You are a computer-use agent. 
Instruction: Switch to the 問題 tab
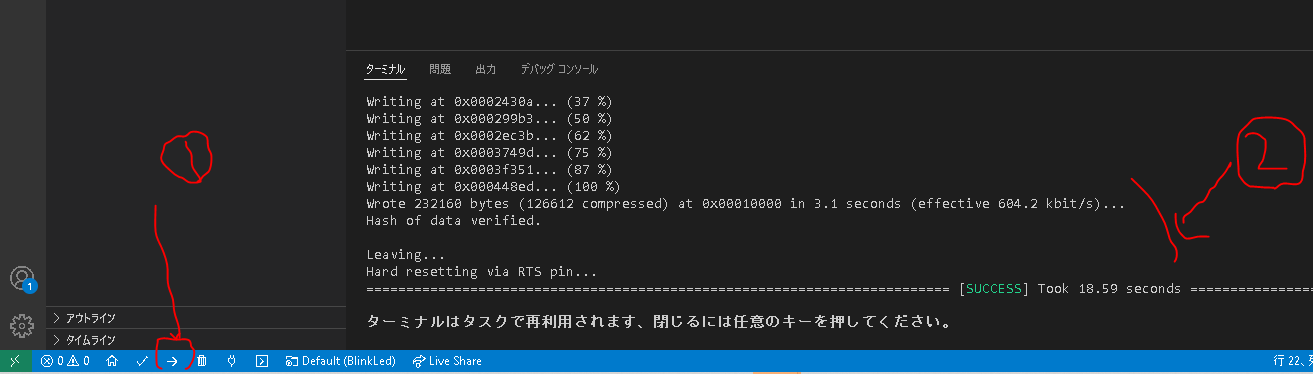[440, 70]
